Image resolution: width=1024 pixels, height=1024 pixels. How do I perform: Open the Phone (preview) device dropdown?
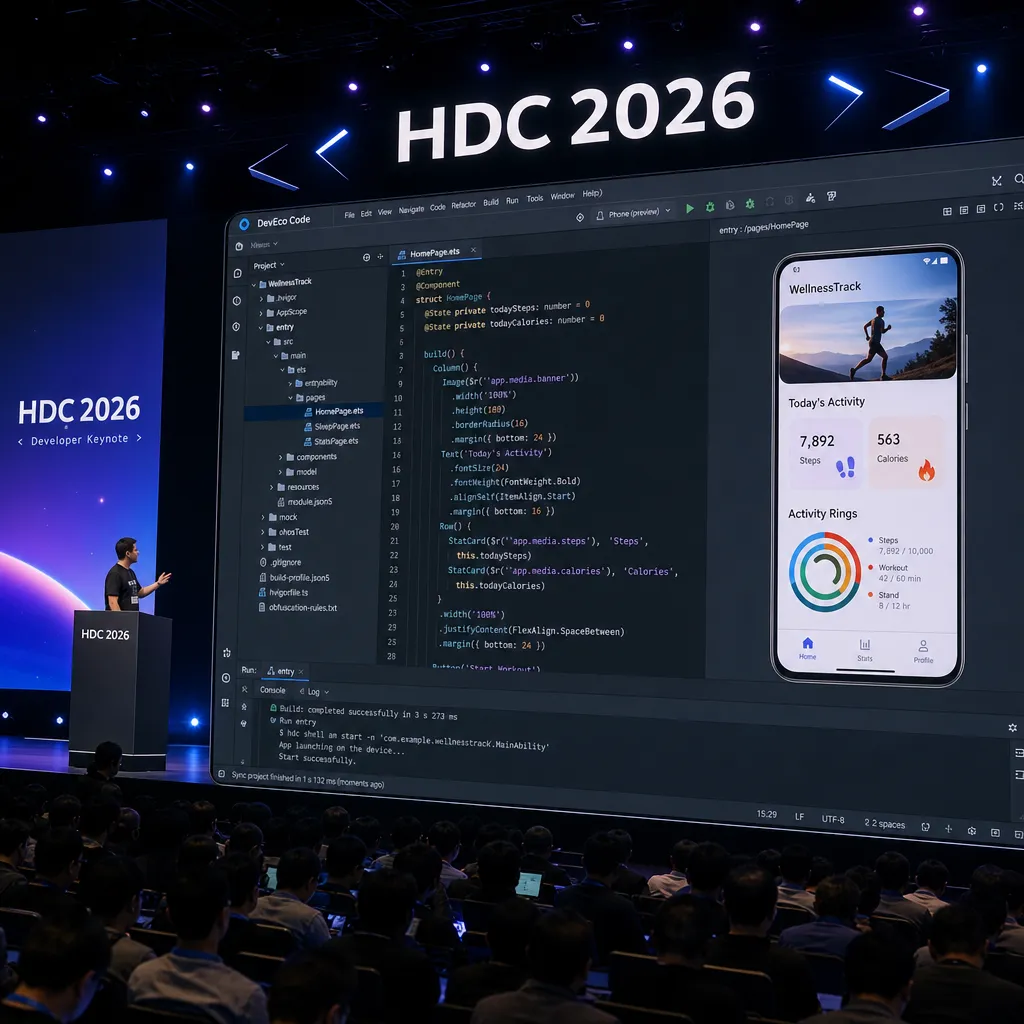pyautogui.click(x=633, y=214)
